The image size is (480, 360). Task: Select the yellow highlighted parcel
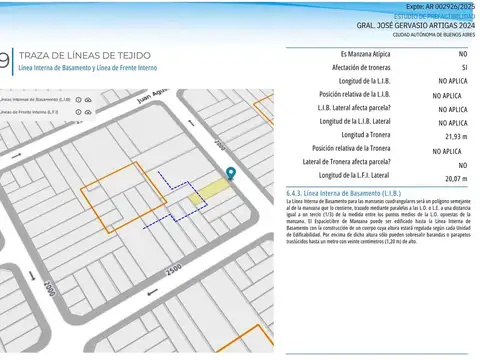[x=210, y=192]
